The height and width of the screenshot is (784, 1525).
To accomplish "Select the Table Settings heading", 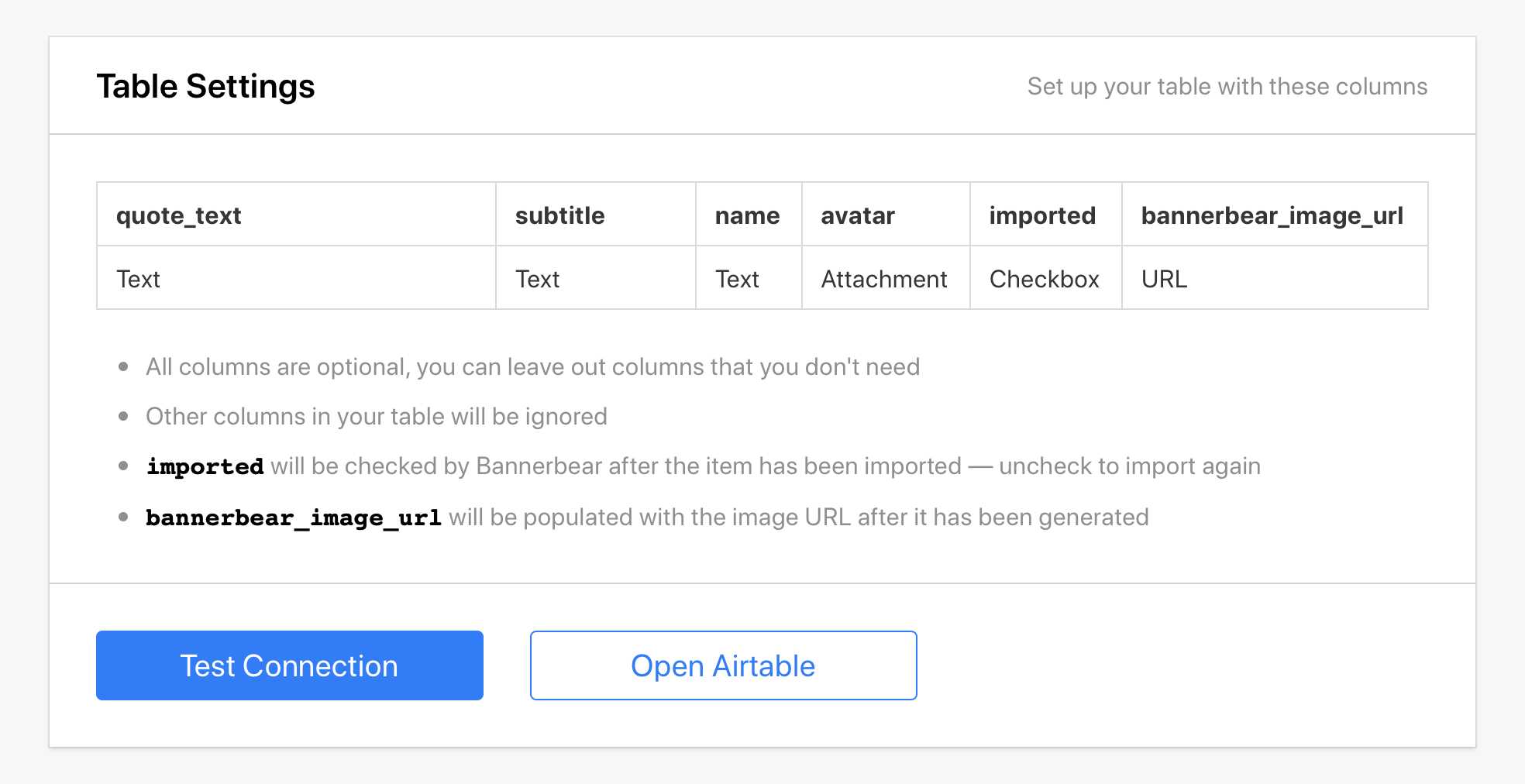I will point(205,86).
